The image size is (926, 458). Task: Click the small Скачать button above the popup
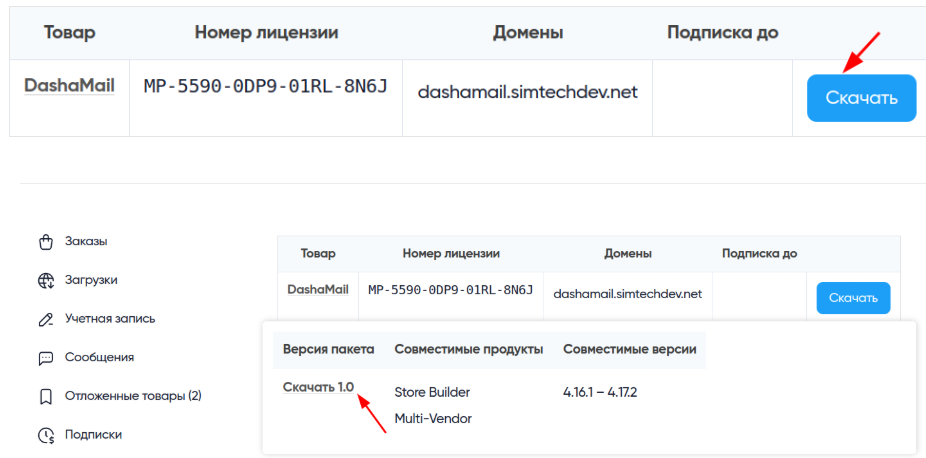click(x=853, y=298)
